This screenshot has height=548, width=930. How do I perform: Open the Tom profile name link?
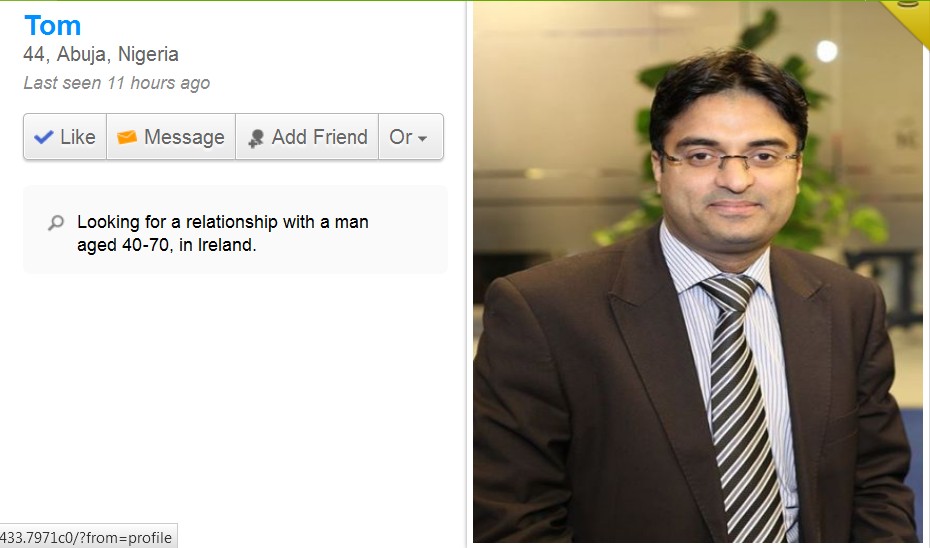coord(52,26)
